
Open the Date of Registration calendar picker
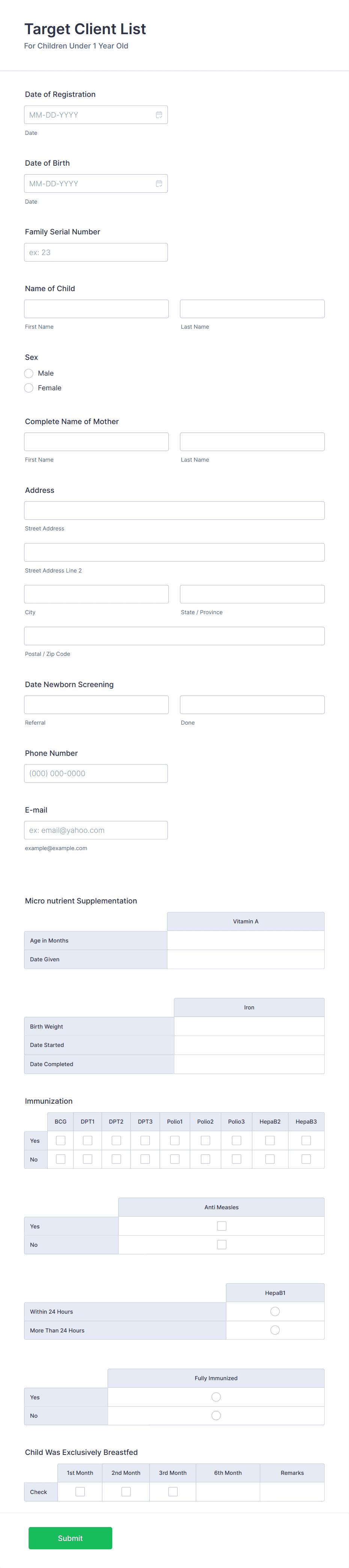159,115
